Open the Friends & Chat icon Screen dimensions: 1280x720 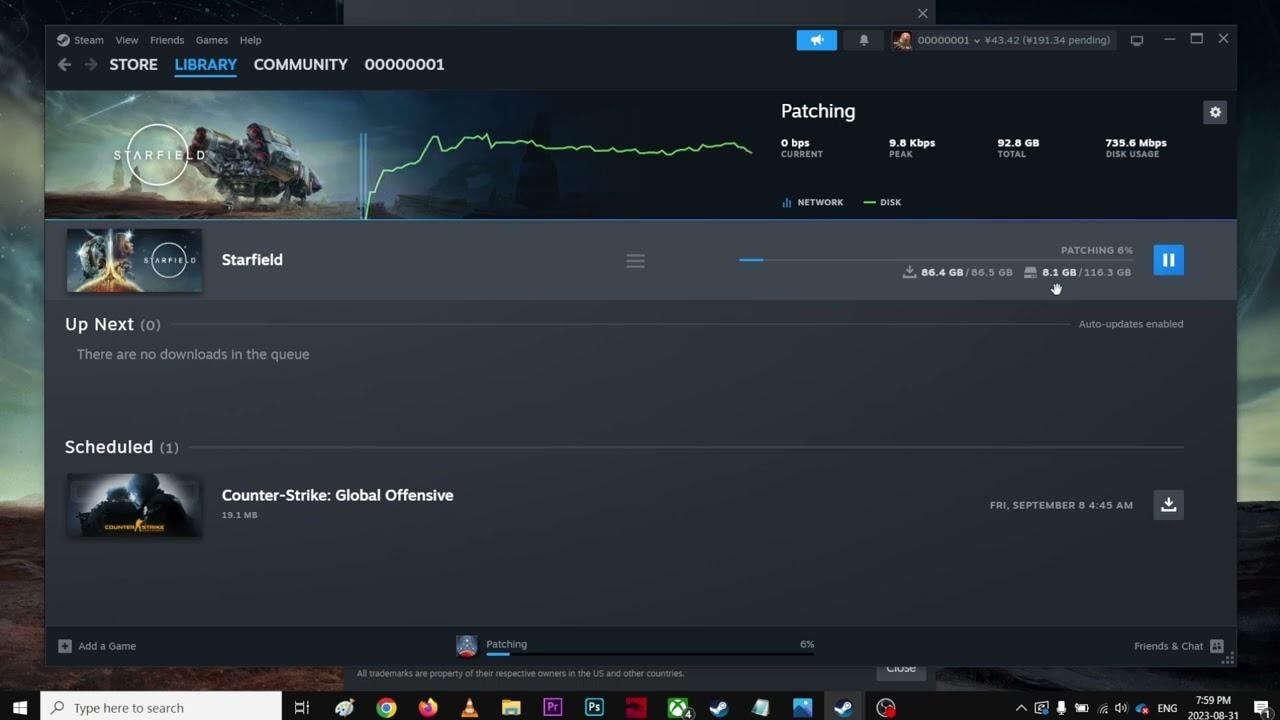click(1217, 646)
